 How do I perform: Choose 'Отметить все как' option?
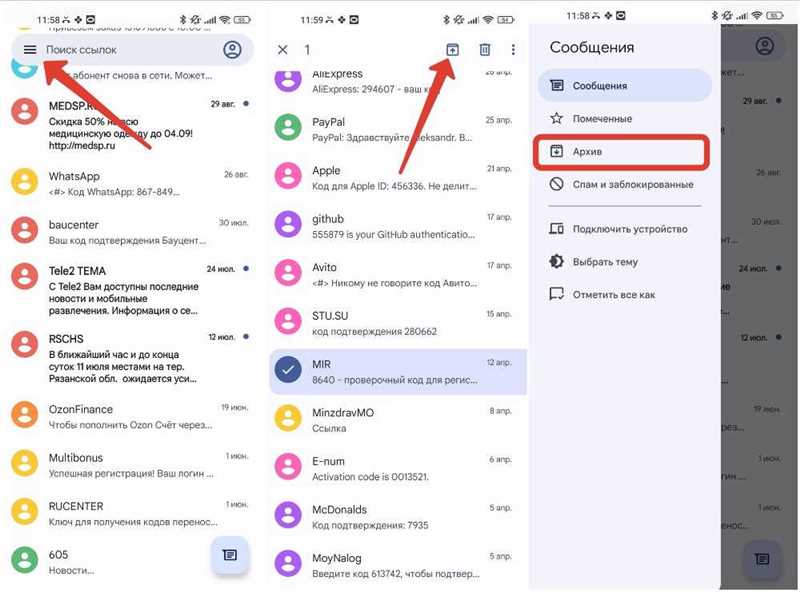(624, 294)
